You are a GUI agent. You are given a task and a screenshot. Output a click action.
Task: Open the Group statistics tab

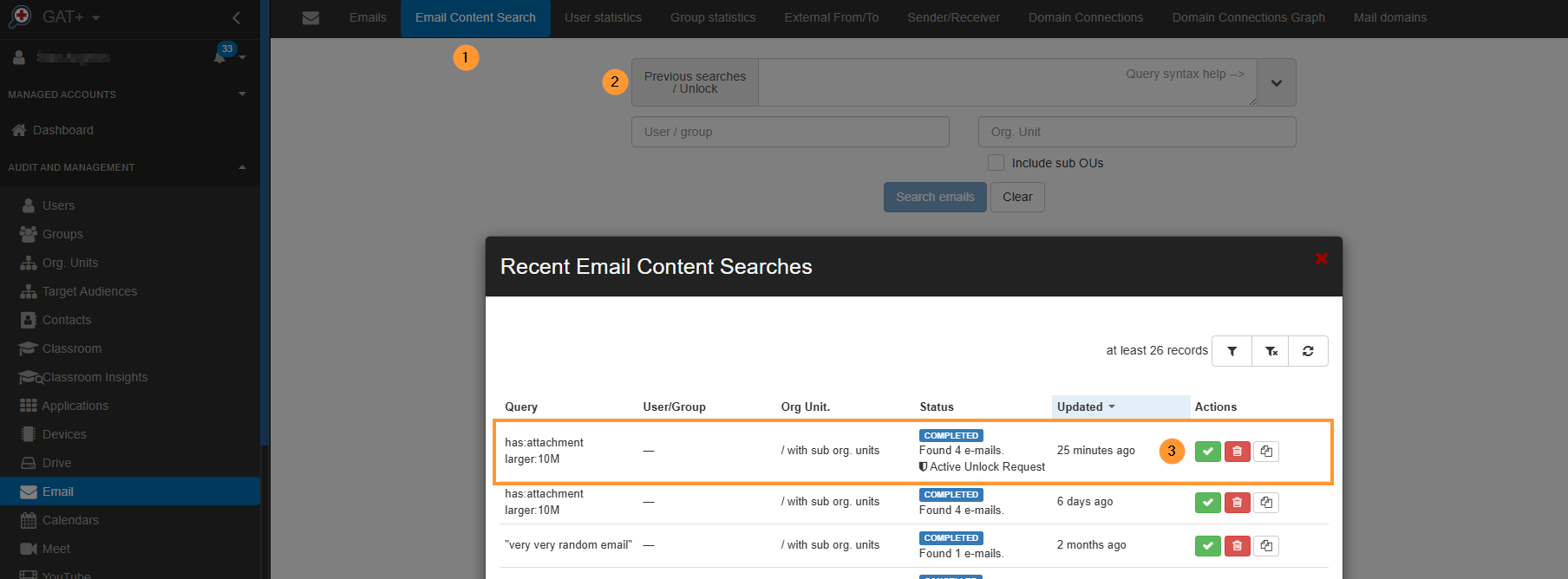pos(713,17)
